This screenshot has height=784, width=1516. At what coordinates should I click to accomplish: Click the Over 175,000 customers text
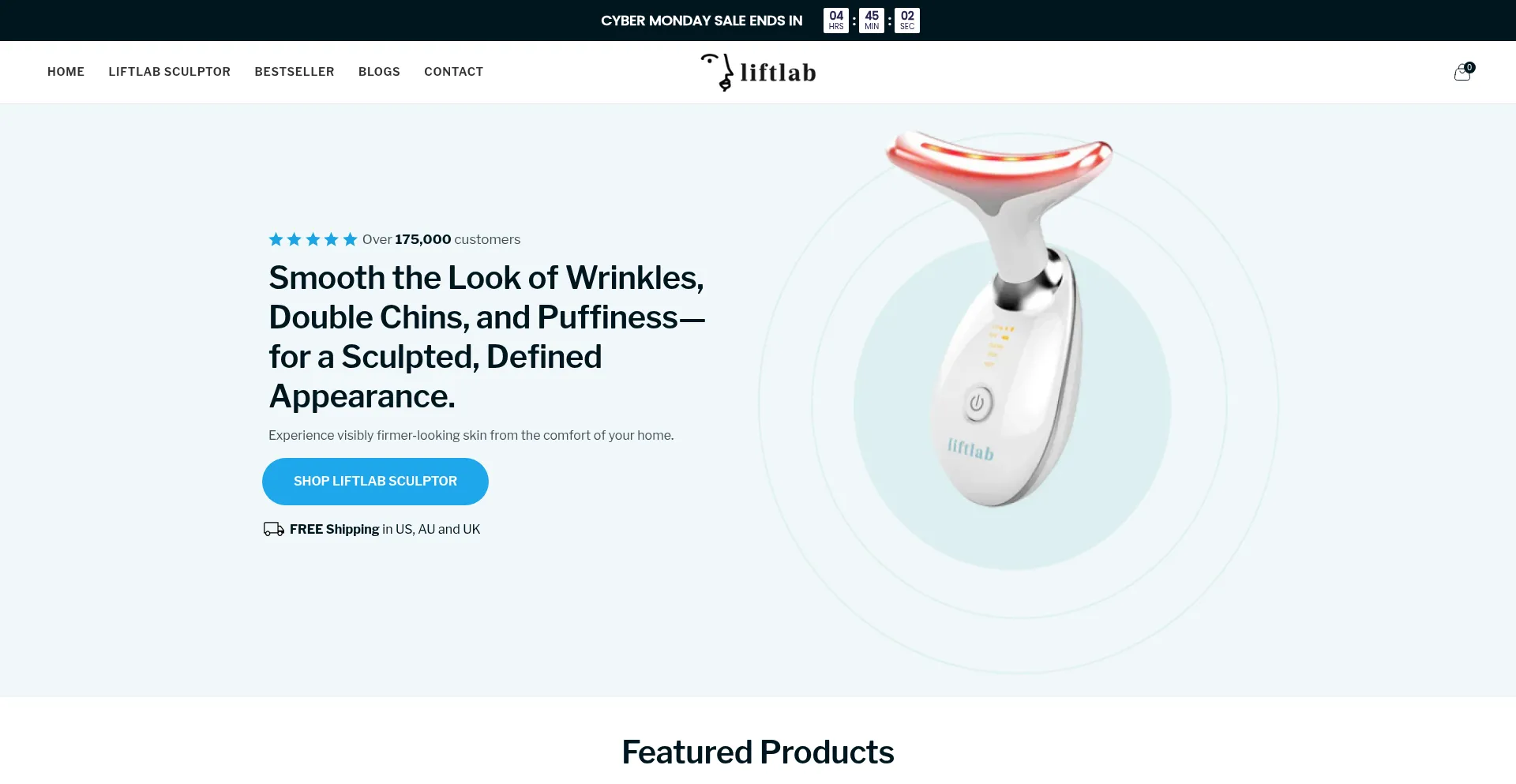(x=441, y=239)
